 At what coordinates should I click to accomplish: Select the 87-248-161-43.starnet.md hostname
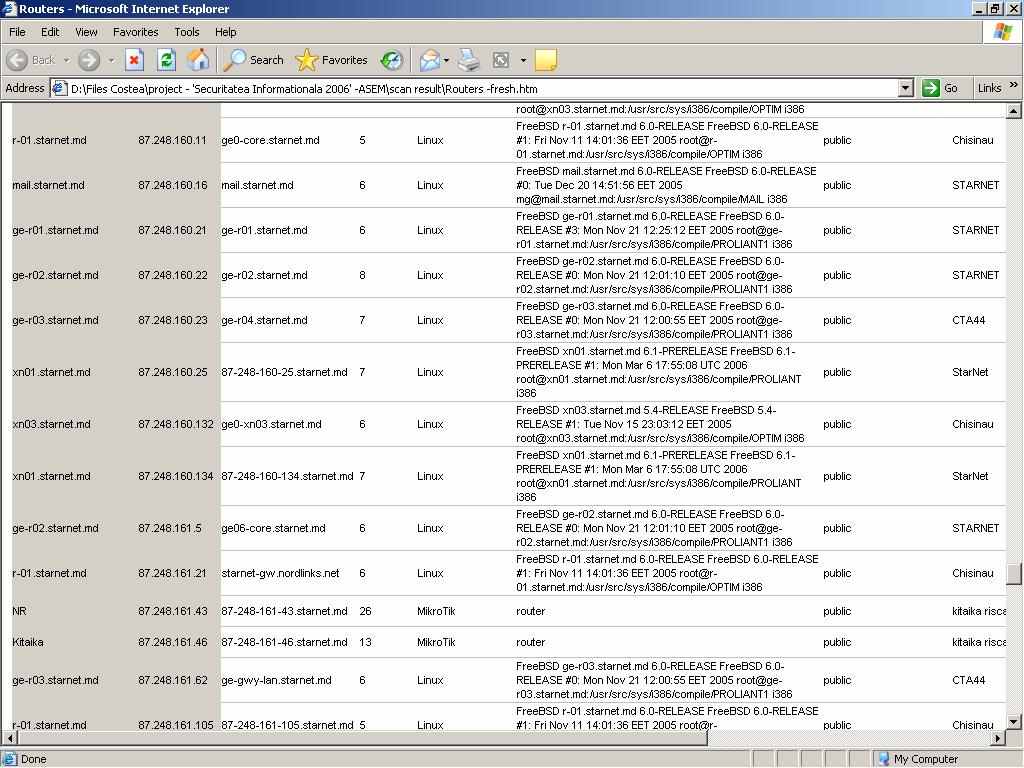point(285,611)
